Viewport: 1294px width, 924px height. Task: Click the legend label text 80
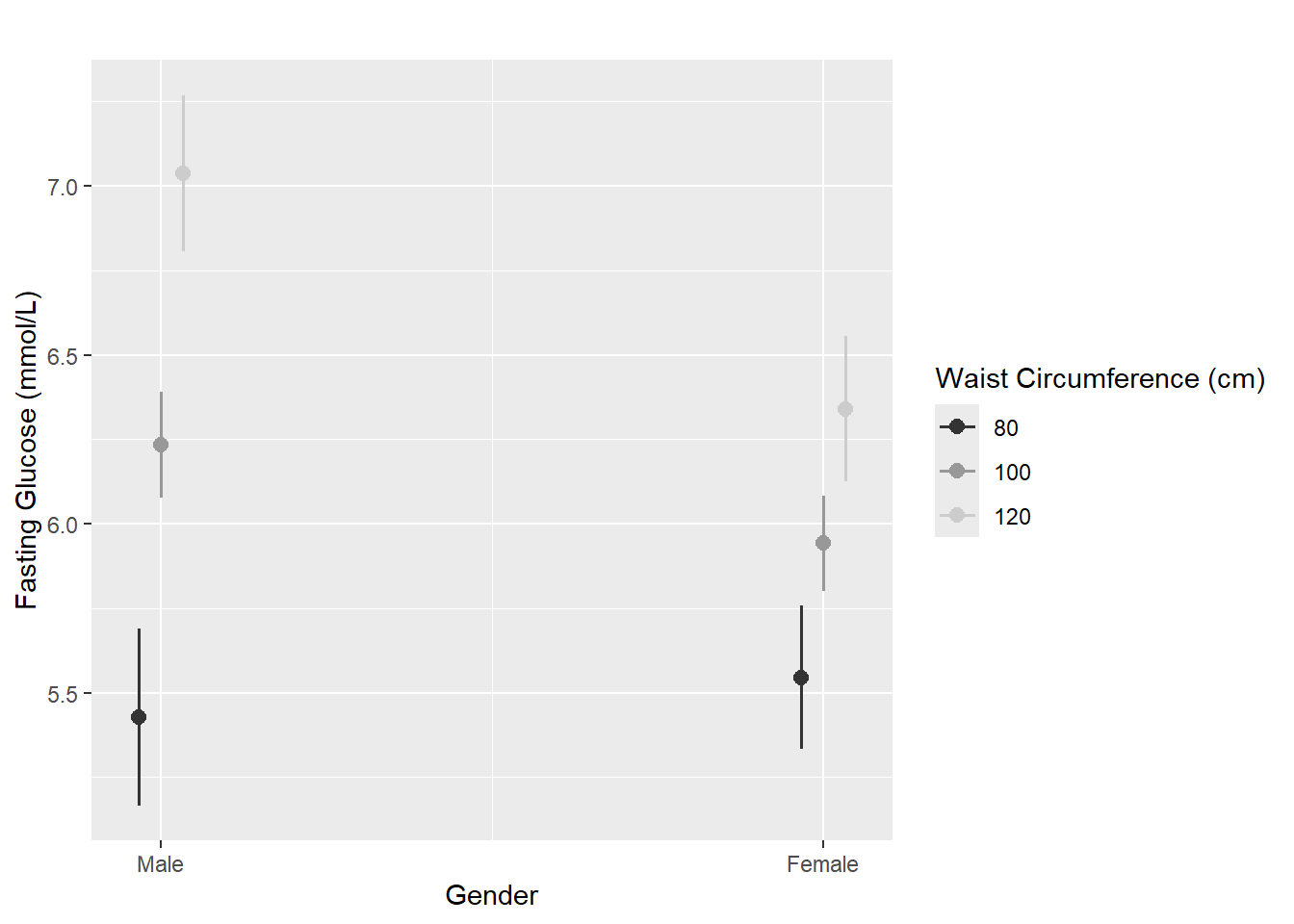[1006, 428]
